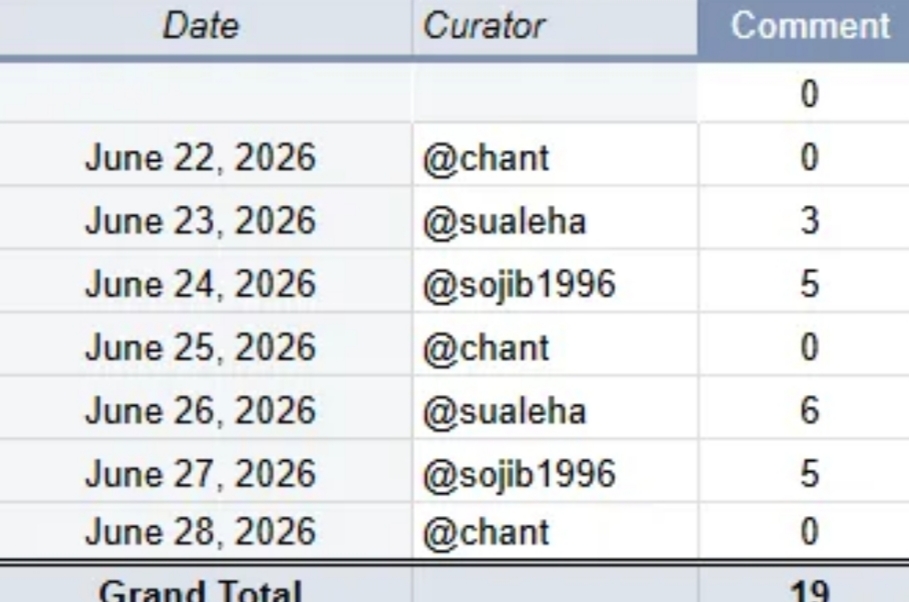The width and height of the screenshot is (909, 602).
Task: Click @sualeha curator on June 26 row
Action: 504,411
